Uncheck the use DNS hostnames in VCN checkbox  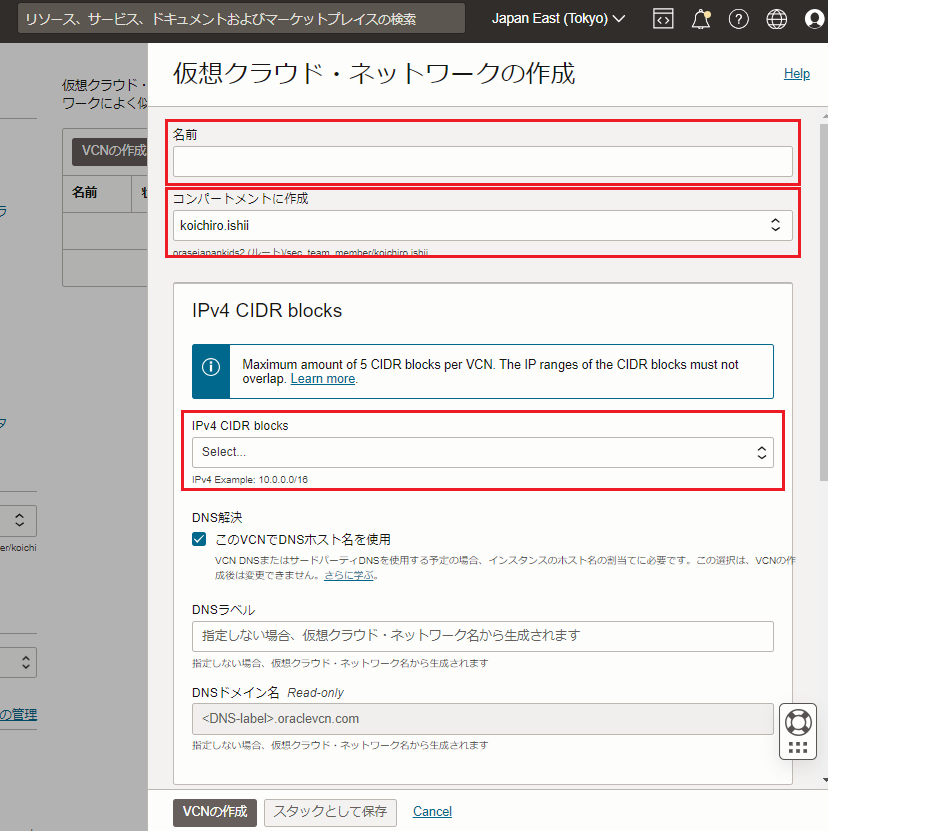(200, 539)
